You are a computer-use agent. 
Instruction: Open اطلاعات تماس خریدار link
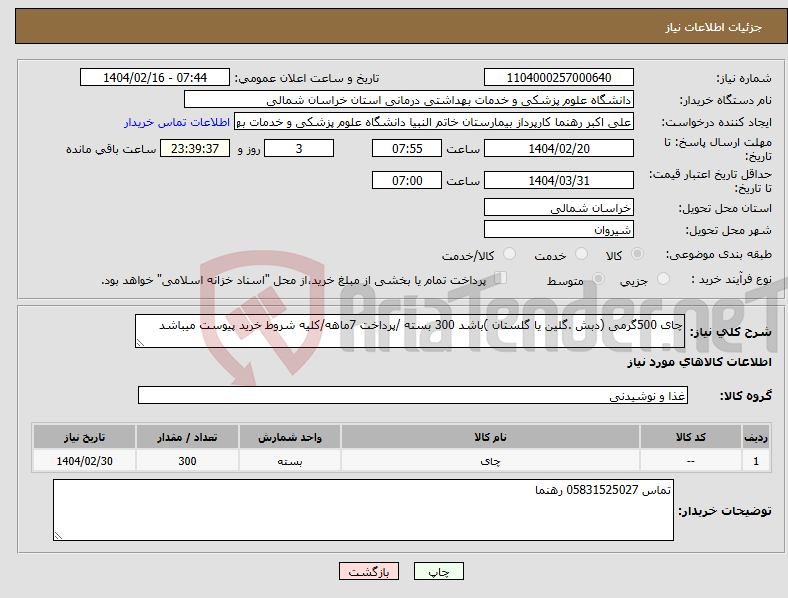(x=177, y=122)
